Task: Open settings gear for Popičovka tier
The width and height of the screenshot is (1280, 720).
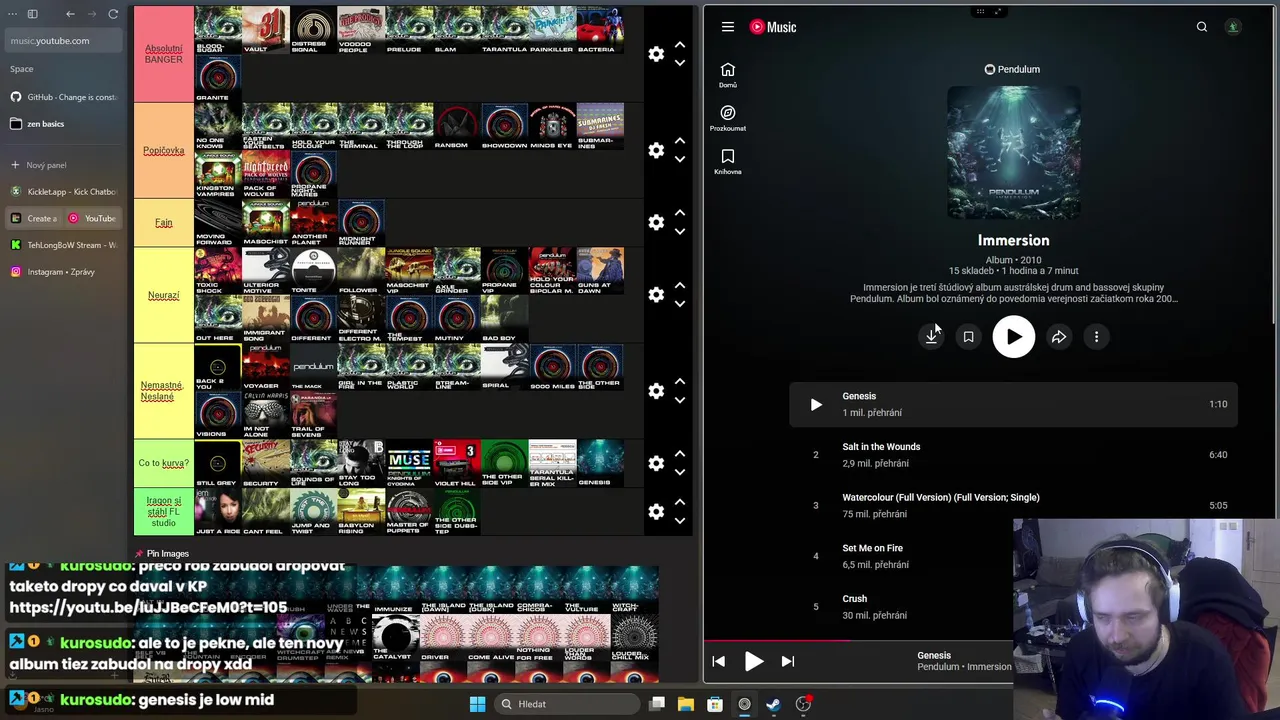Action: click(656, 150)
